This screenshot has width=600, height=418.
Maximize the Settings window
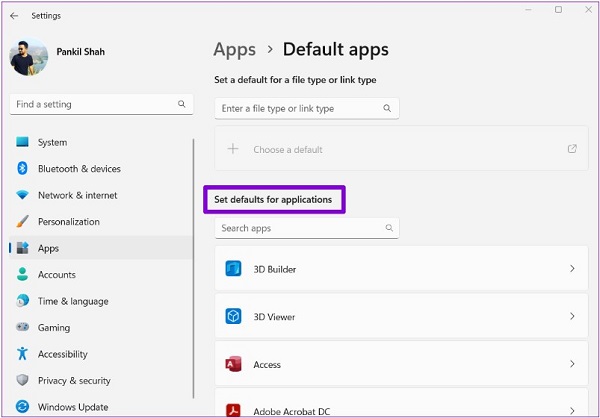coord(558,10)
